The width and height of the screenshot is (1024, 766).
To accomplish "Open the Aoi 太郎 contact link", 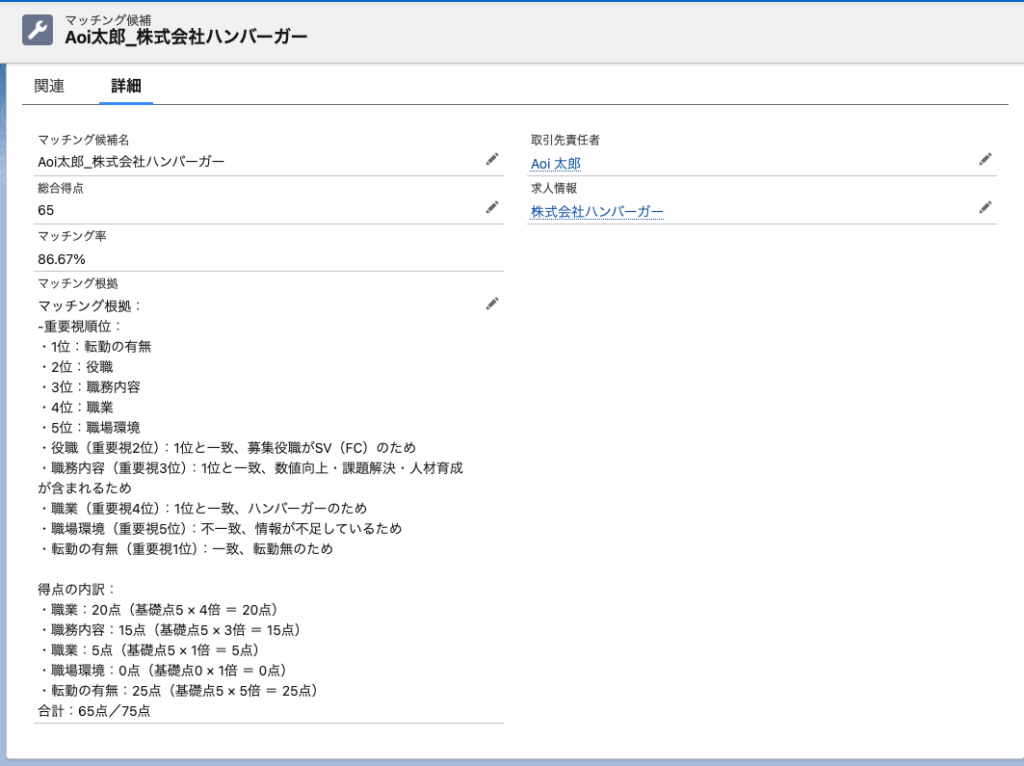I will [555, 163].
